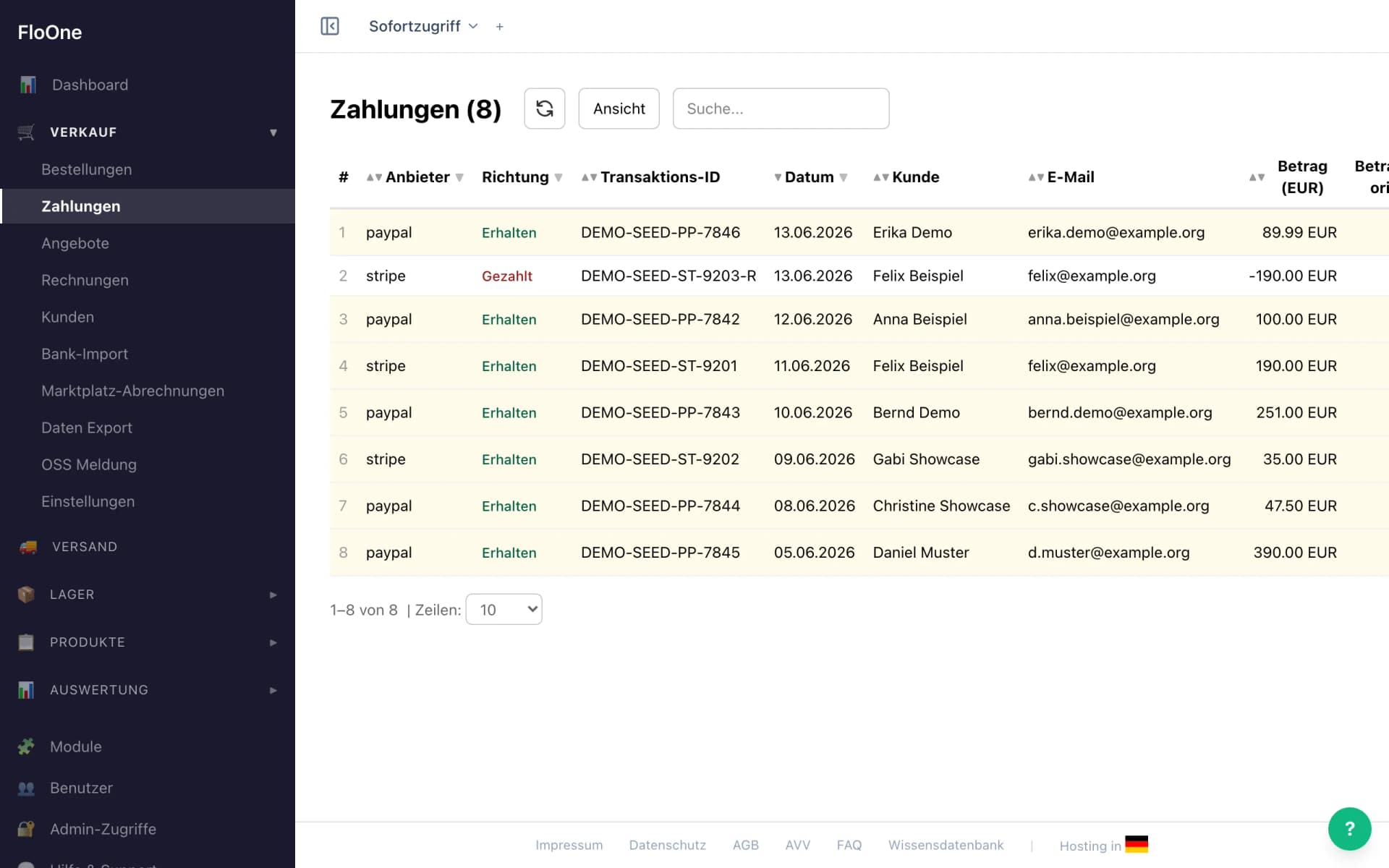Sort the table by Anbieter arrows
This screenshot has height=868, width=1389.
pos(373,177)
